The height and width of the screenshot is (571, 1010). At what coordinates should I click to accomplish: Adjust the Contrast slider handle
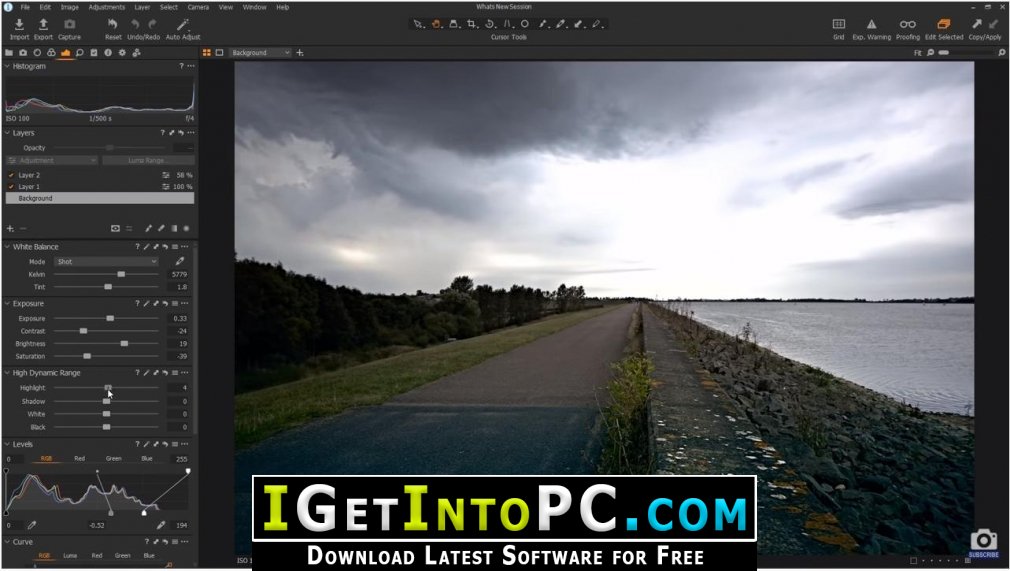click(83, 330)
